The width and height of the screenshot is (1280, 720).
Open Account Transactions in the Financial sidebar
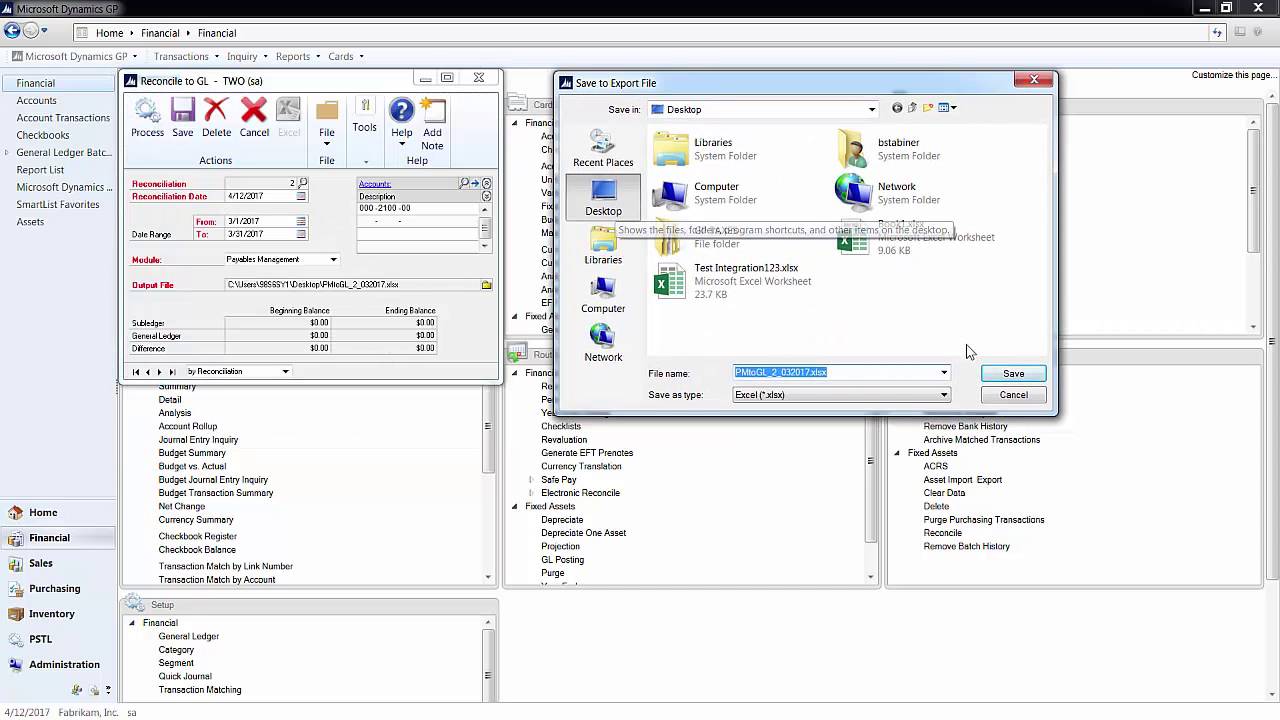click(63, 118)
